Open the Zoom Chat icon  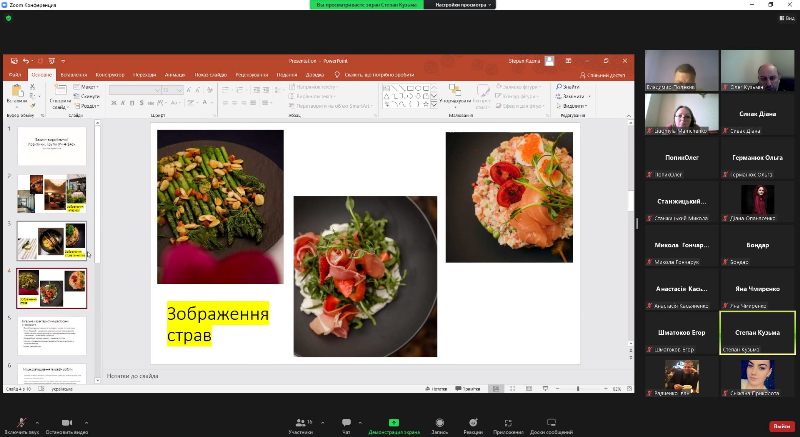coord(346,423)
